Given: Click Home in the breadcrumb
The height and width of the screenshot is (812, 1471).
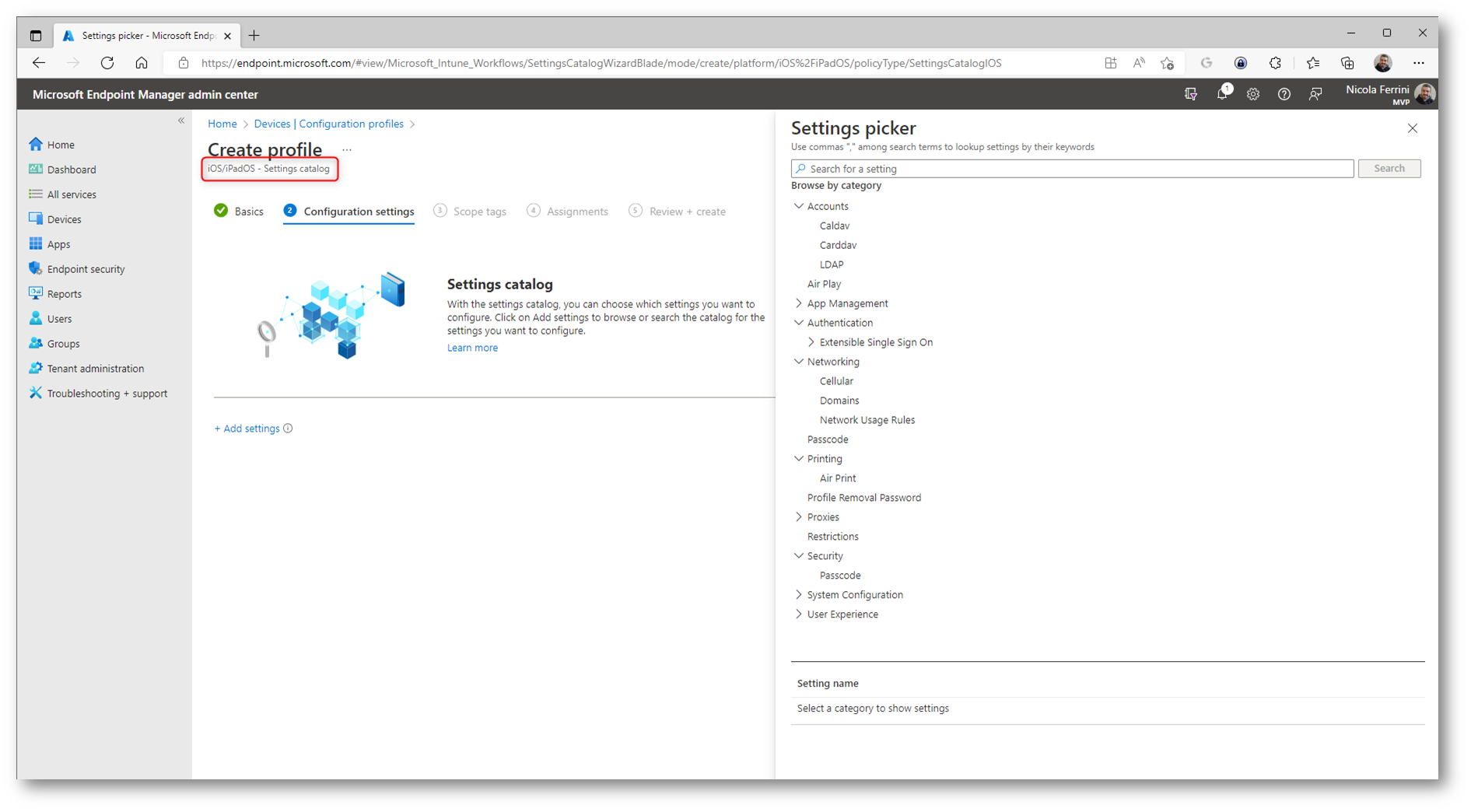Looking at the screenshot, I should (222, 124).
